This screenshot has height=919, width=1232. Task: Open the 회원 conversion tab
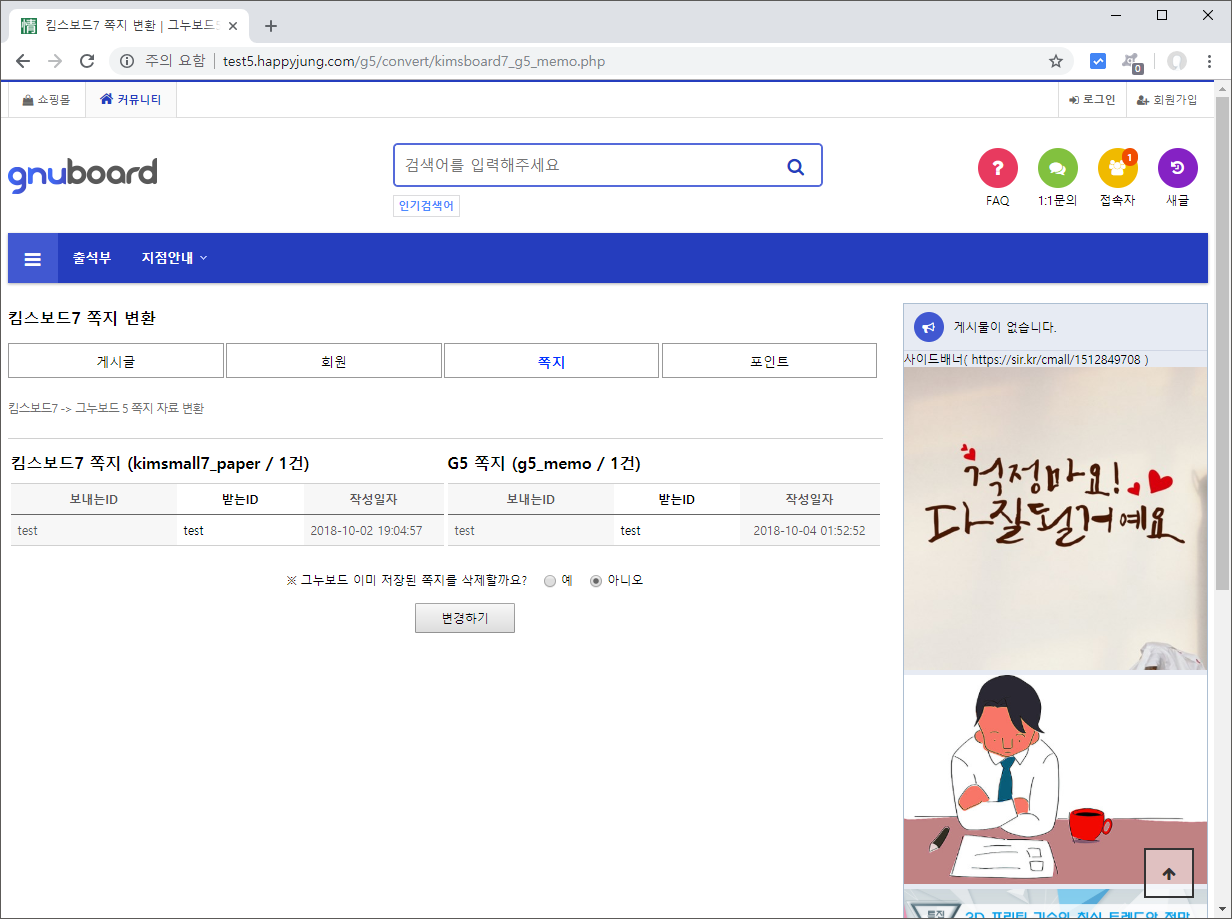tap(334, 361)
